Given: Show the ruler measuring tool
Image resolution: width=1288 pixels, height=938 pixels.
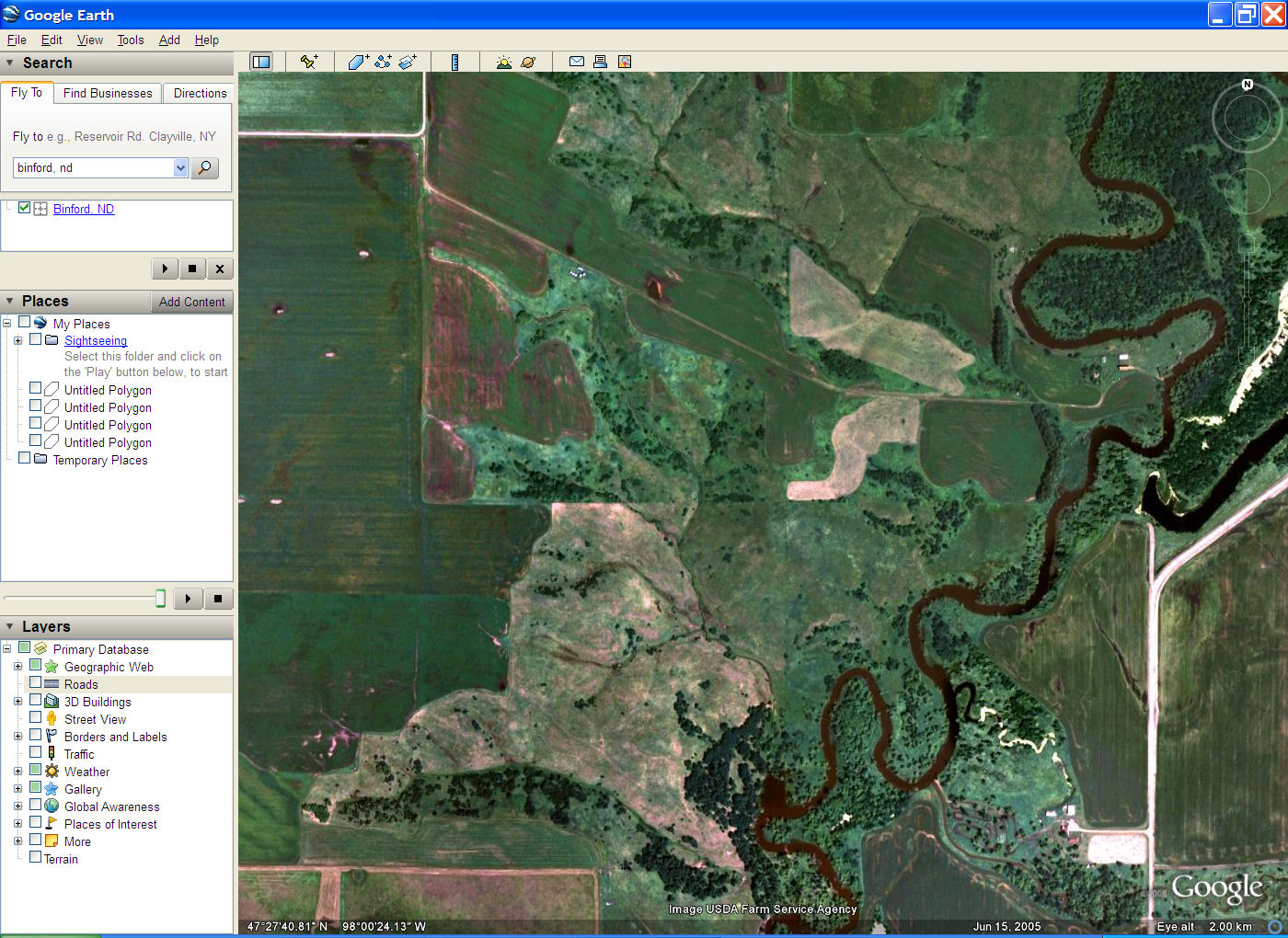Looking at the screenshot, I should (x=454, y=62).
